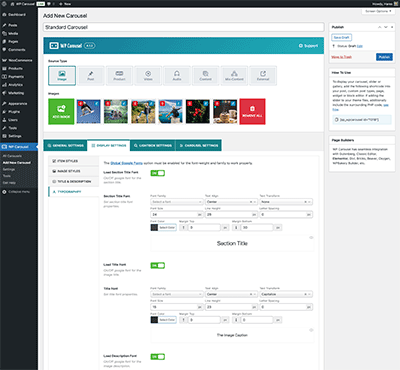Open Image Styles section

click(74, 171)
